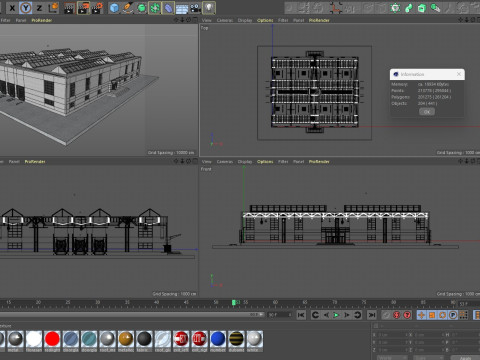Screen dimensions: 480x360
Task: Select the blue Cube primitive tool
Action: pos(114,8)
